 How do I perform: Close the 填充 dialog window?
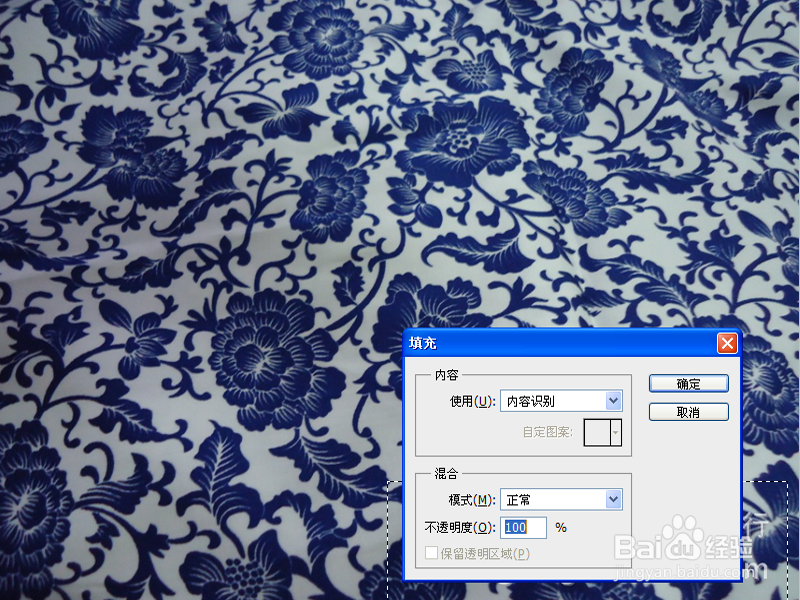(727, 343)
